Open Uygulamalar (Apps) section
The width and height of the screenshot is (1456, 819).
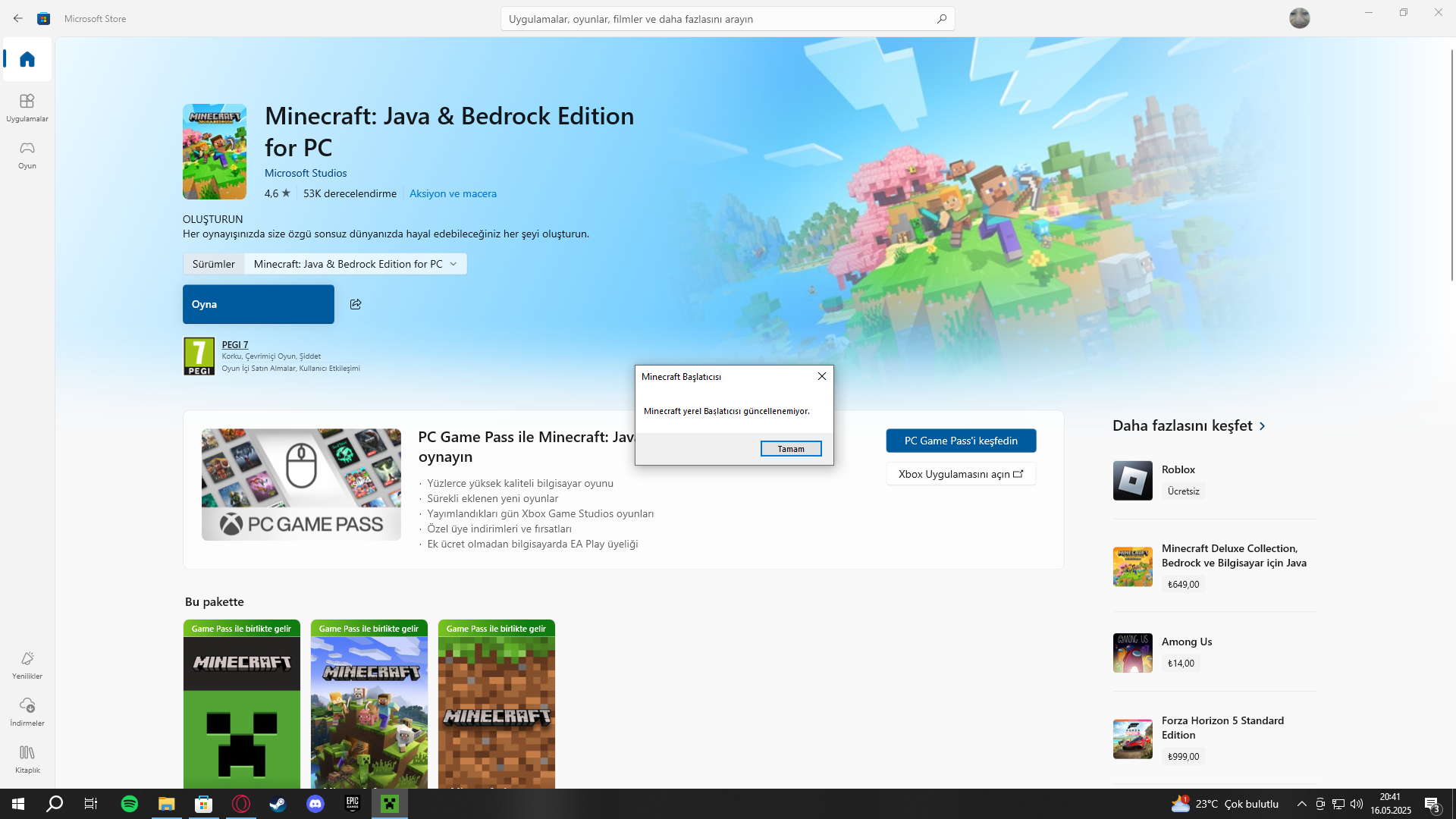pos(27,107)
